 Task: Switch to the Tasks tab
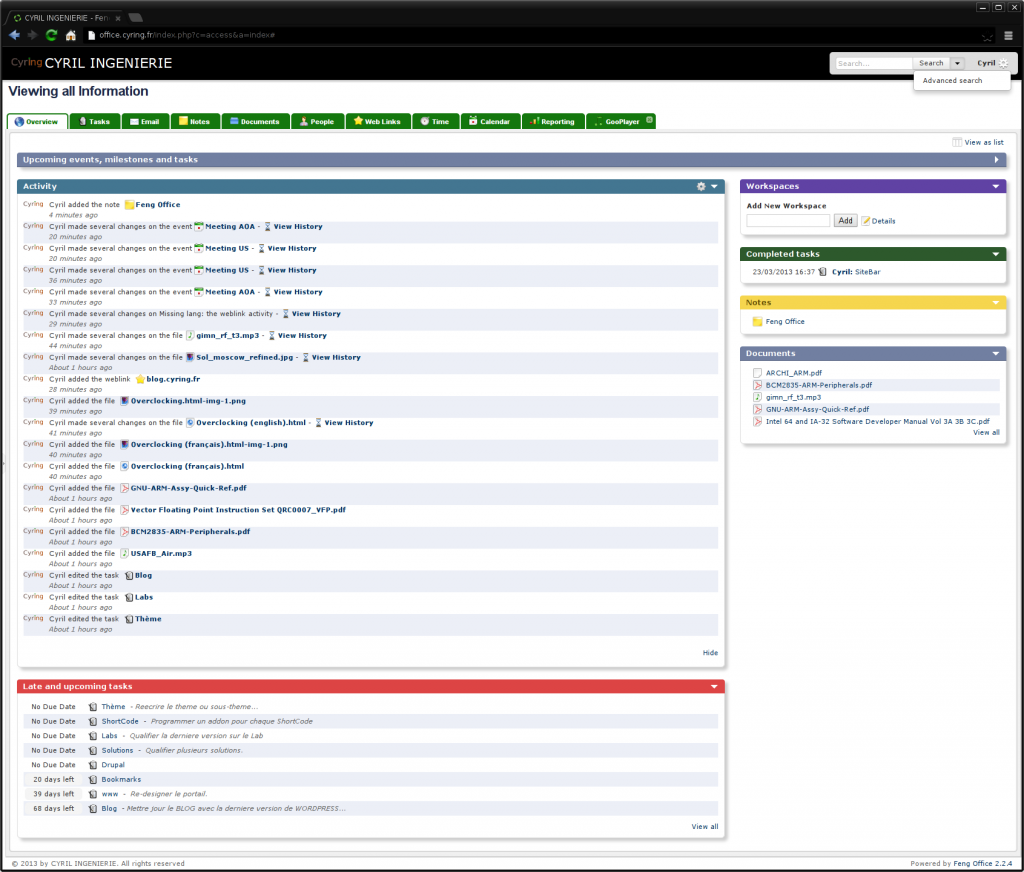coord(95,121)
